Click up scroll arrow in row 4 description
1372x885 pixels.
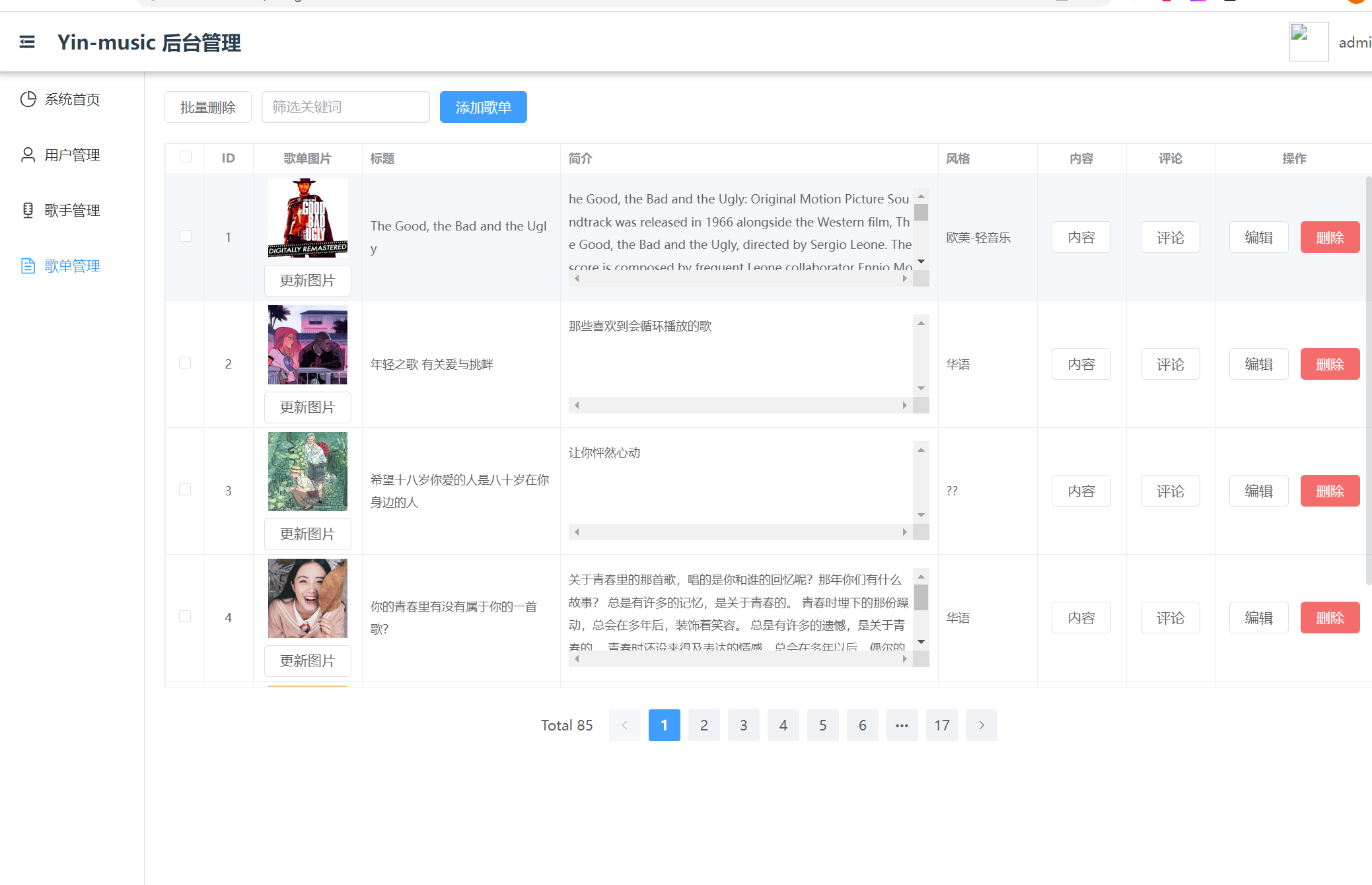(921, 577)
